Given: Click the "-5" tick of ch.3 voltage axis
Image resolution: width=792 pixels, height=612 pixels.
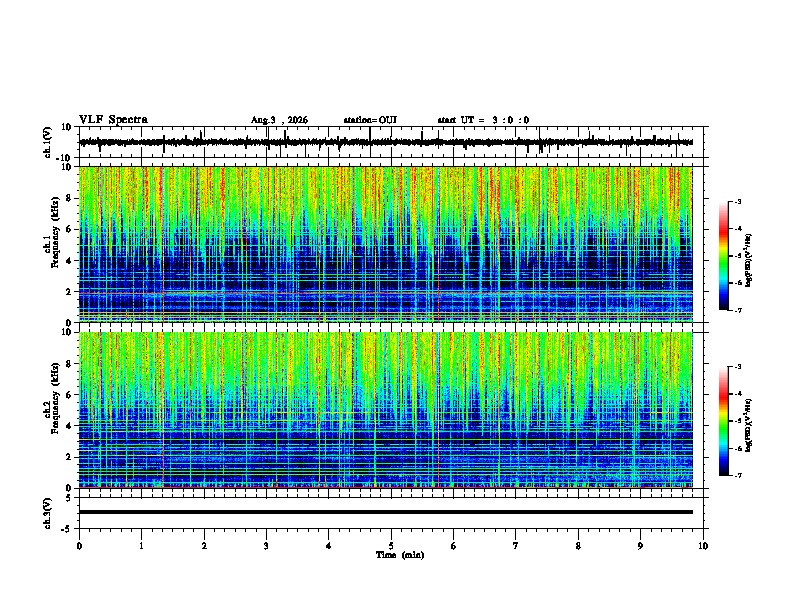Looking at the screenshot, I should click(x=67, y=529).
